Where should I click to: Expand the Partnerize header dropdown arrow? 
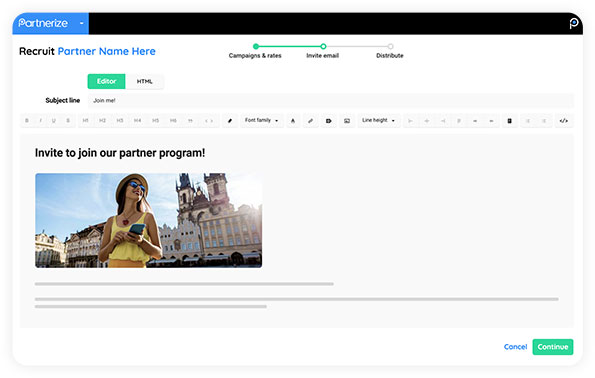pyautogui.click(x=82, y=23)
